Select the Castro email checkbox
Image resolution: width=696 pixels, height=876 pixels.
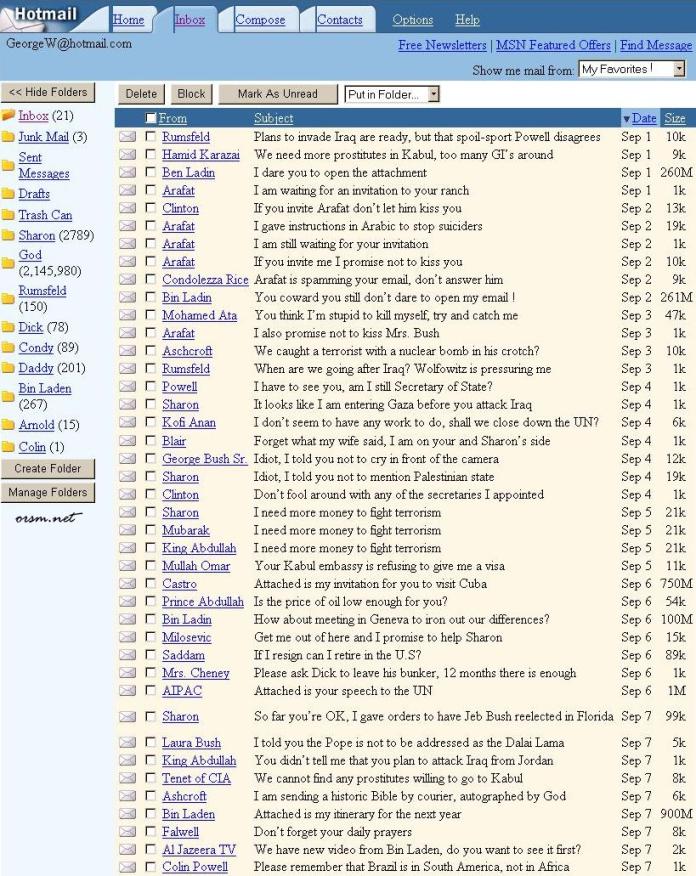click(x=150, y=583)
